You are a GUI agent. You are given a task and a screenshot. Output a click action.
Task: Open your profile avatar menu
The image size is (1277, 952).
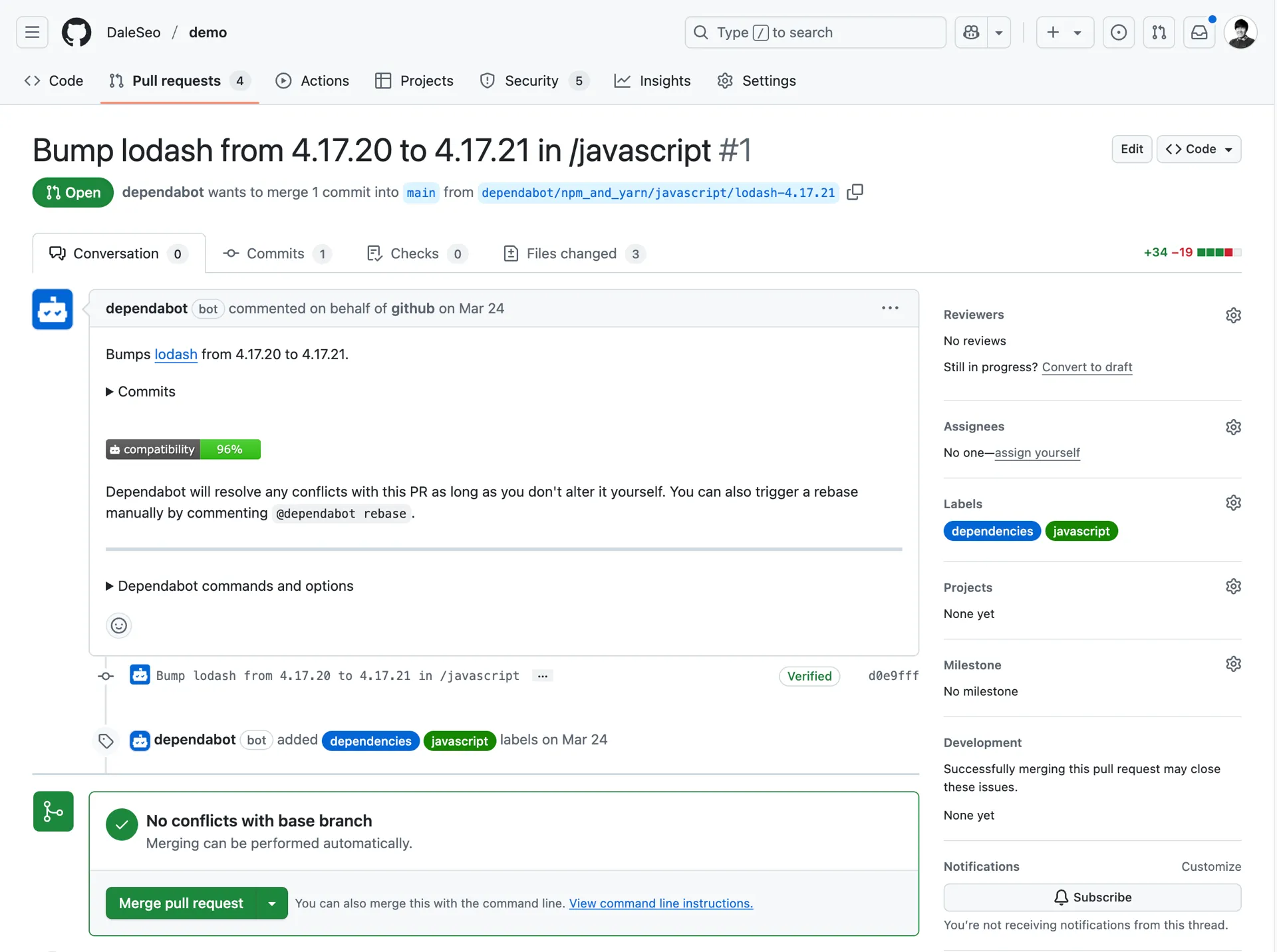1241,32
